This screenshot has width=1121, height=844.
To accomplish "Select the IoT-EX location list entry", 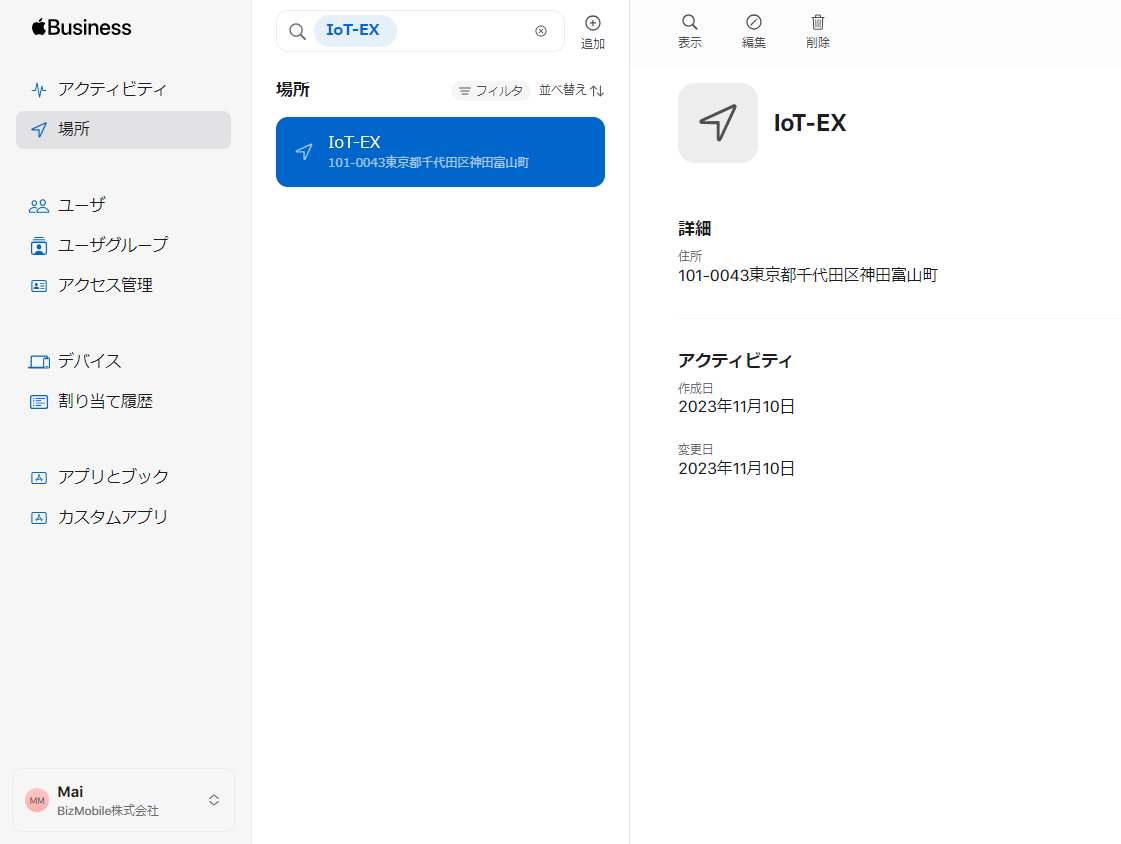I will pos(440,152).
